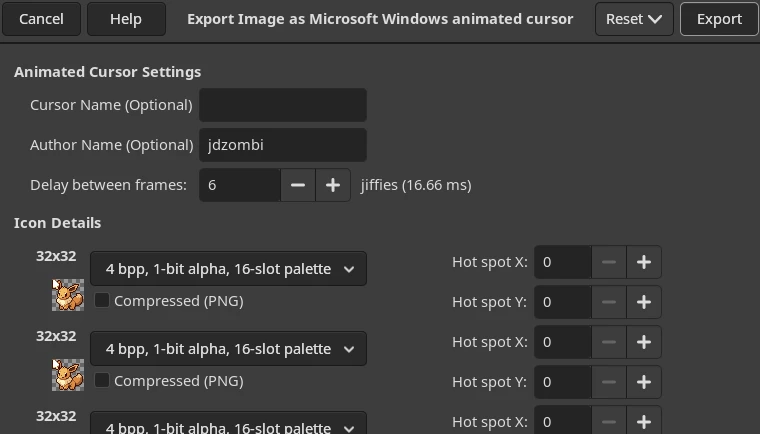Click third icon's Hot spot X value
The width and height of the screenshot is (760, 434).
pyautogui.click(x=563, y=421)
